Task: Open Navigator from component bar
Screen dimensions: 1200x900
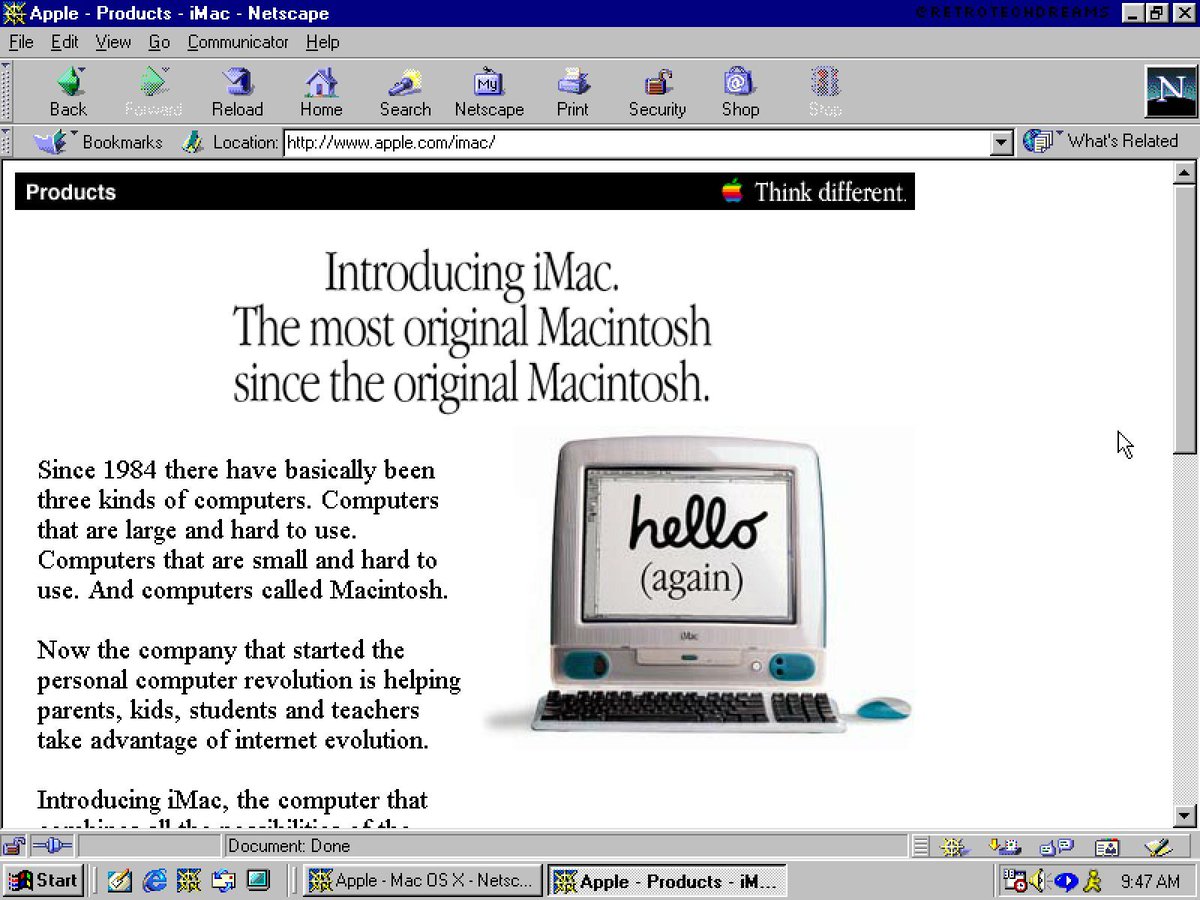Action: [x=953, y=847]
